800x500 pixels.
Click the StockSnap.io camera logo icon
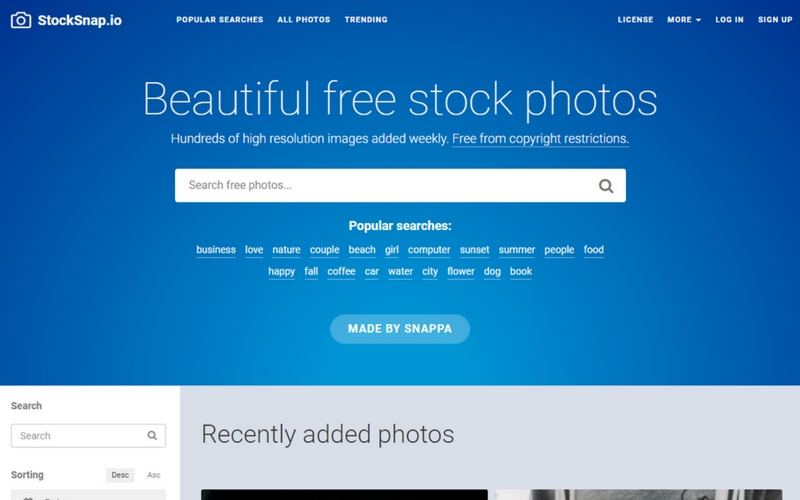21,20
